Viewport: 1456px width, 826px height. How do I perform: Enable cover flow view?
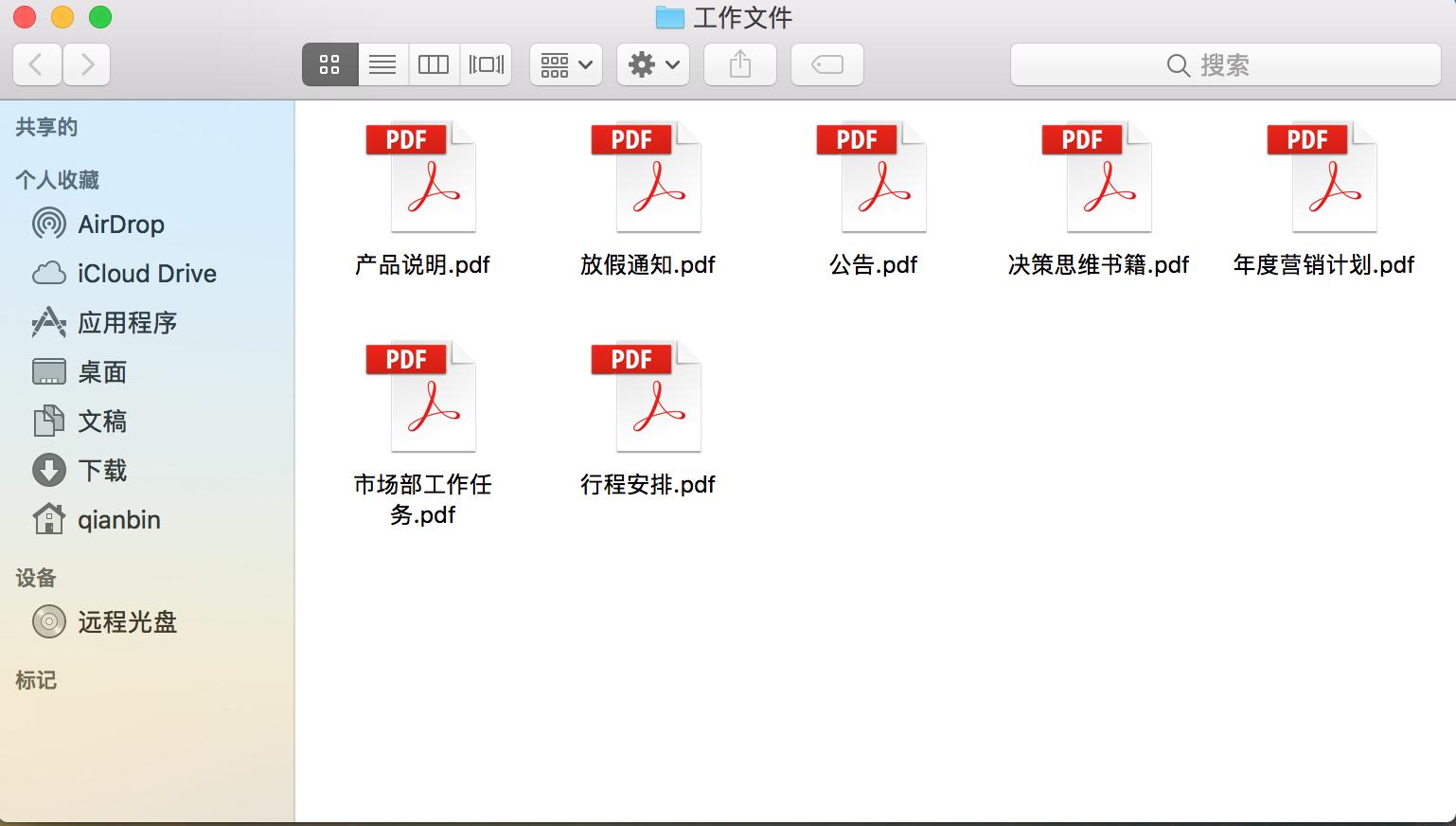point(486,64)
